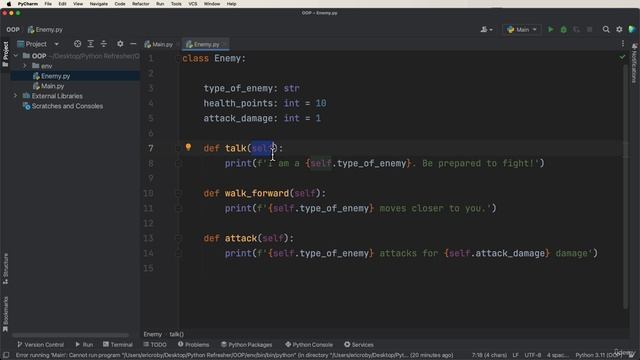This screenshot has height=360, width=640.
Task: Open the Tools menu
Action: click(176, 4)
